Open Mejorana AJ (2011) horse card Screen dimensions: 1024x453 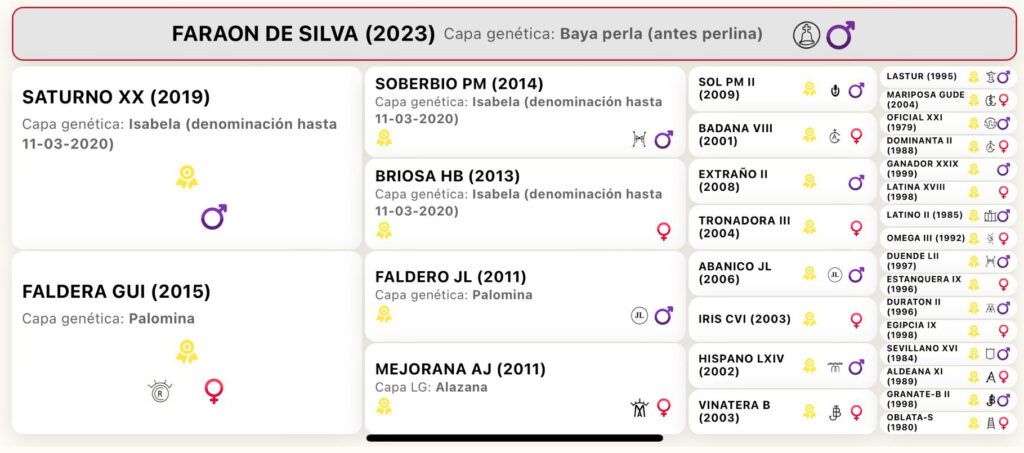pyautogui.click(x=524, y=388)
